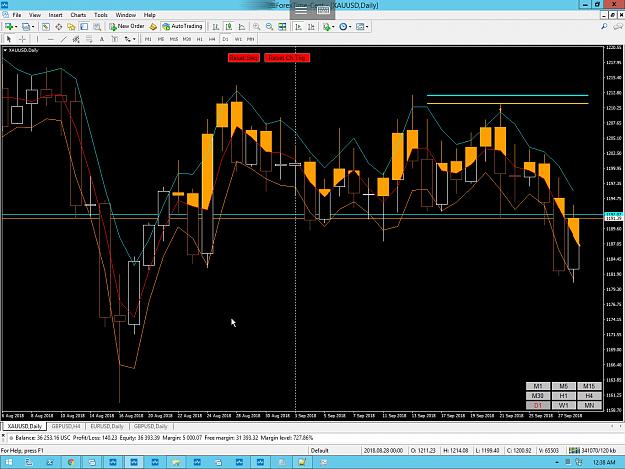This screenshot has width=625, height=469.
Task: Click the New Order button
Action: [x=127, y=26]
